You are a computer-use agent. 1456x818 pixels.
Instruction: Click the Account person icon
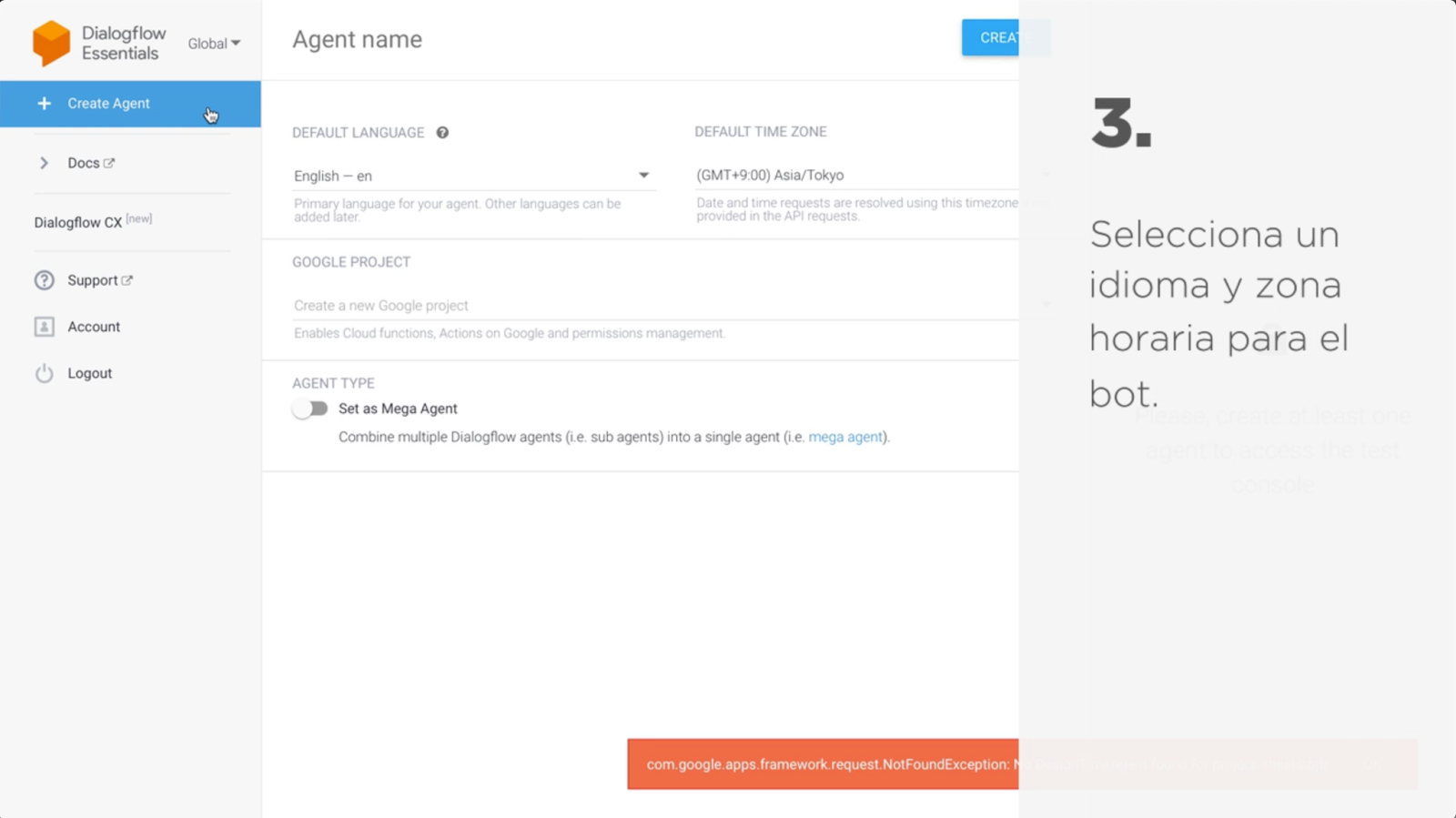(44, 327)
